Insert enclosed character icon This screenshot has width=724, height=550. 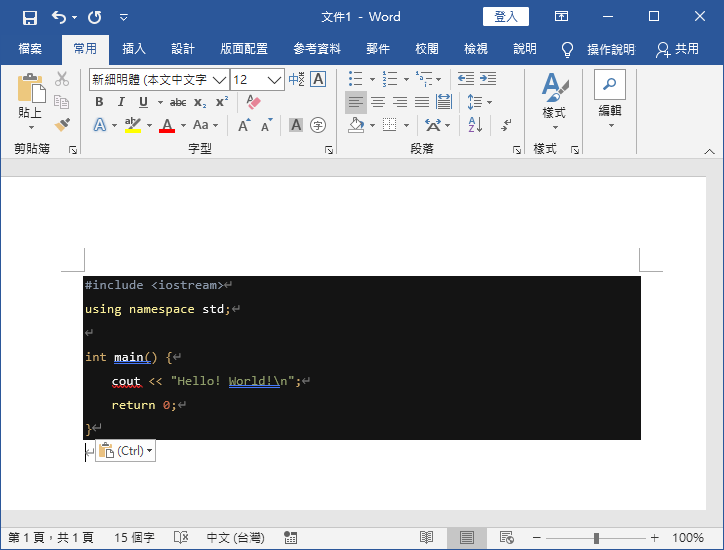[x=318, y=125]
